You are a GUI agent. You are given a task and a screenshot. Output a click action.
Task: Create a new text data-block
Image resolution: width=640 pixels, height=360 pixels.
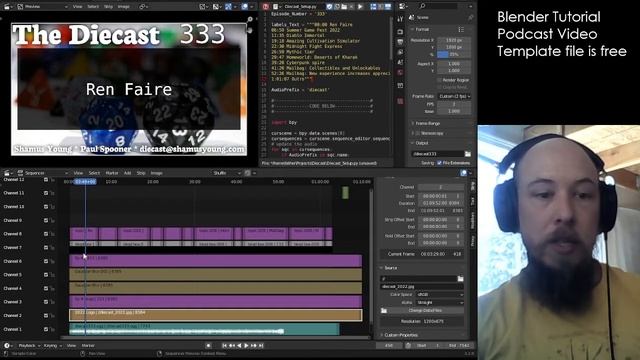(337, 7)
